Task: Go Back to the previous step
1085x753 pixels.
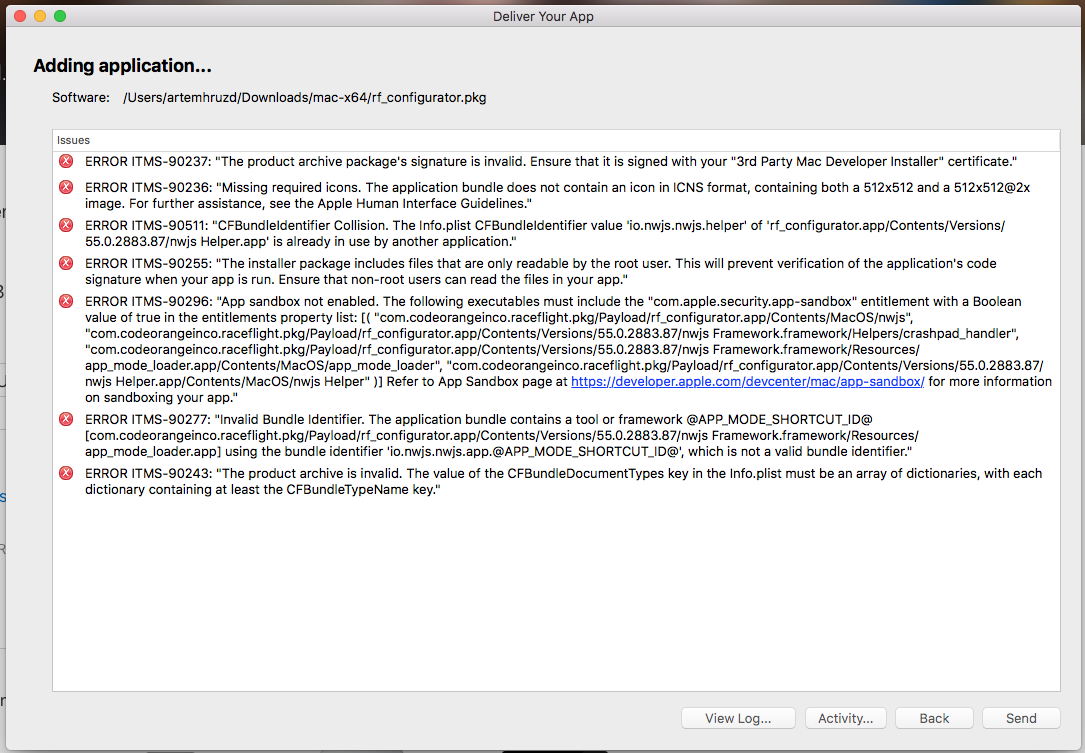Action: [934, 718]
